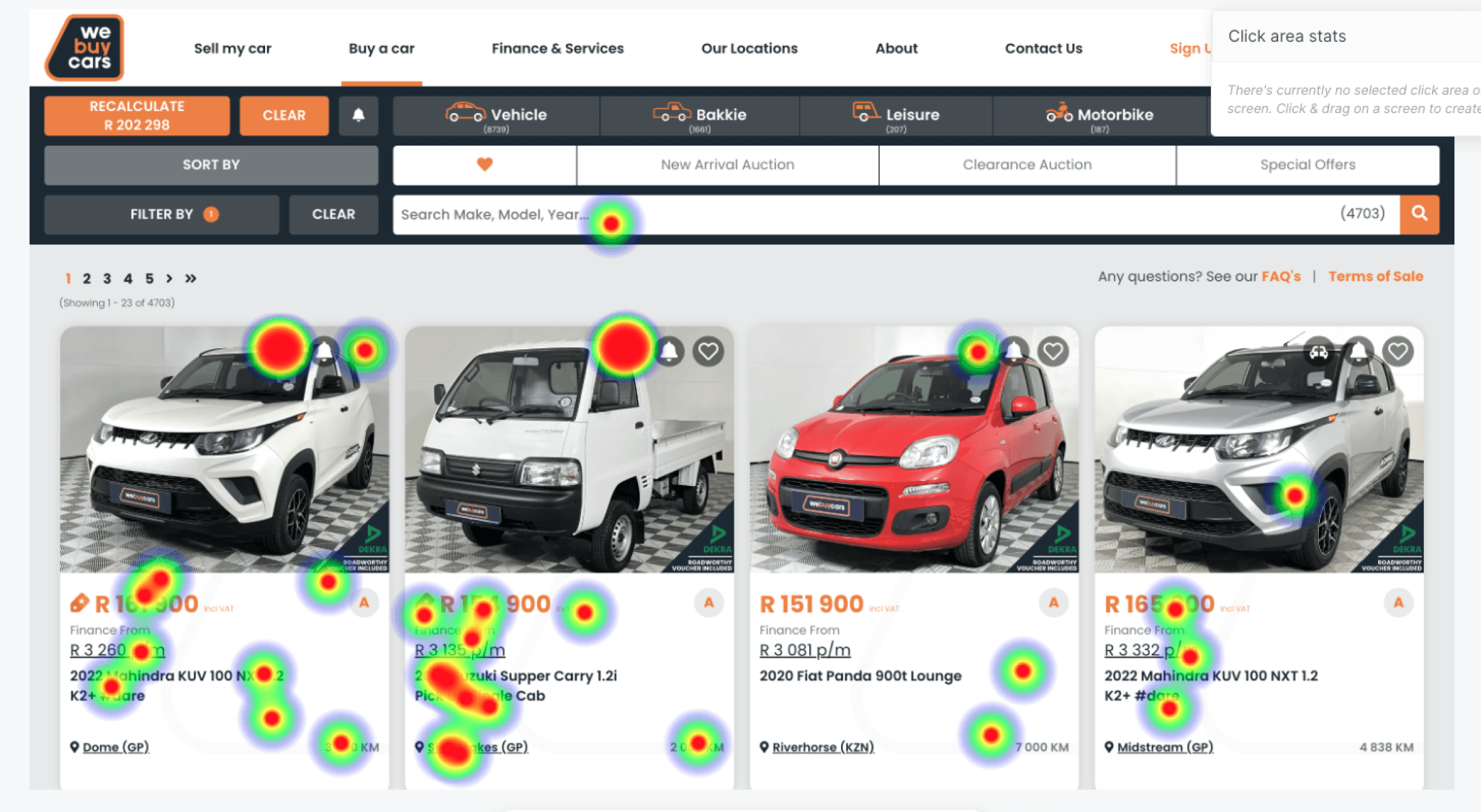Image resolution: width=1481 pixels, height=812 pixels.
Task: Open Our Locations in the navigation bar
Action: coord(749,48)
